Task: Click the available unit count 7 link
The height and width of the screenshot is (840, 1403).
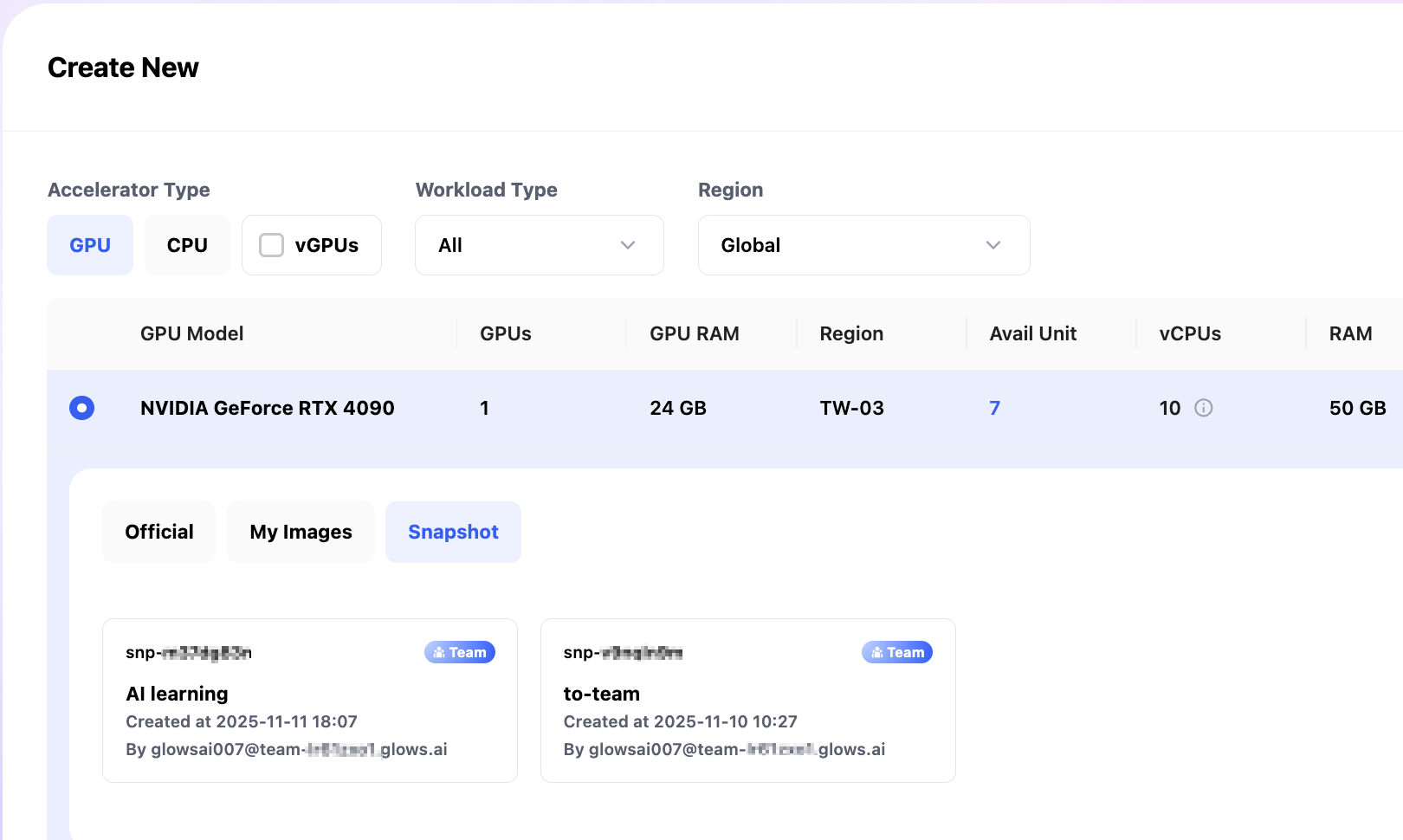Action: [x=994, y=408]
